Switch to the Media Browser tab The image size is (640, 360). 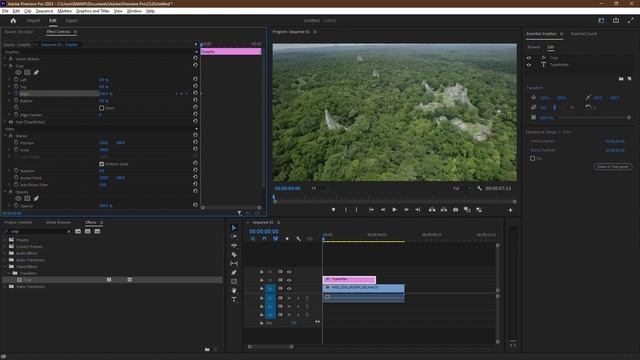point(58,222)
